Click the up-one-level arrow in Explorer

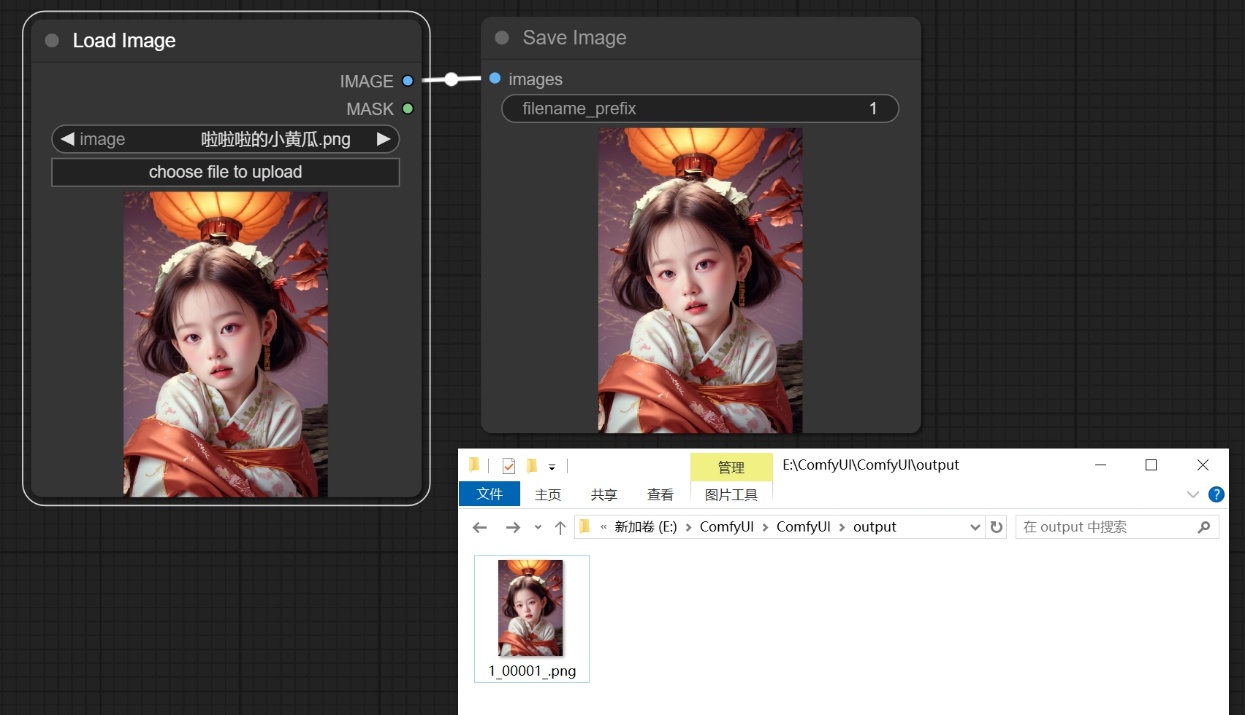560,527
